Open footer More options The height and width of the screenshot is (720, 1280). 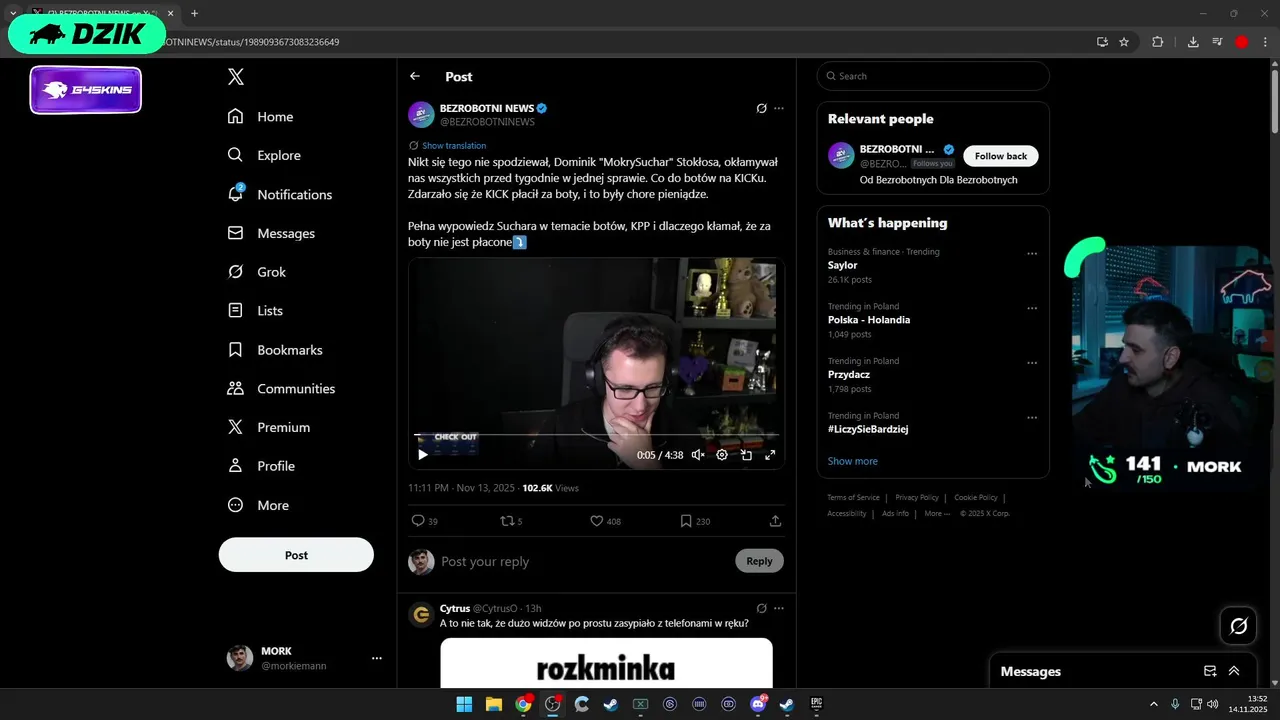pyautogui.click(x=937, y=513)
